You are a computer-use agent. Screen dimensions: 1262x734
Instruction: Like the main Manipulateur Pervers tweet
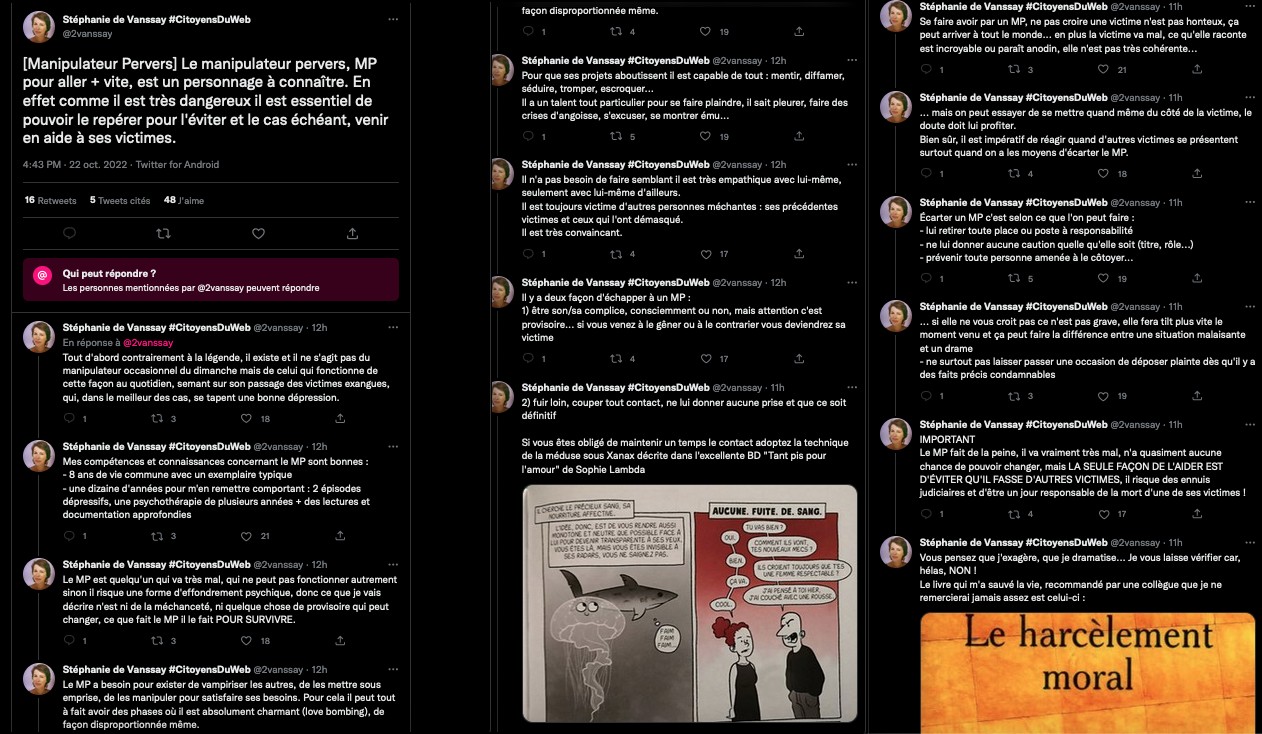point(258,233)
